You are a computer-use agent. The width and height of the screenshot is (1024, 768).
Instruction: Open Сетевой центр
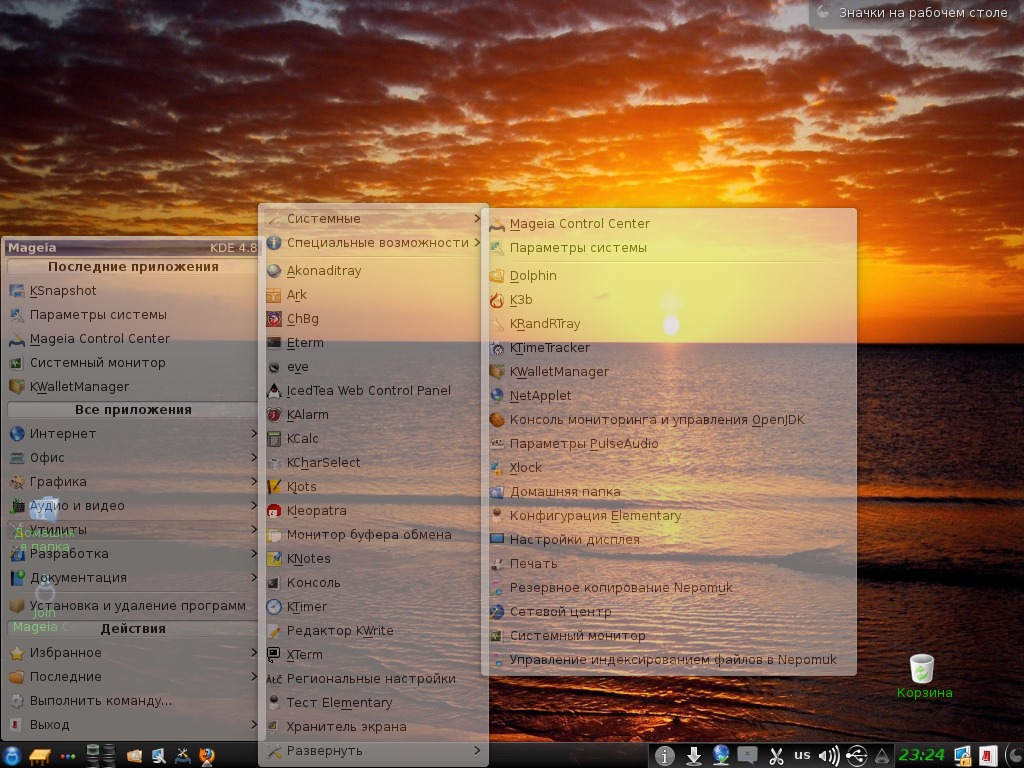[x=669, y=612]
